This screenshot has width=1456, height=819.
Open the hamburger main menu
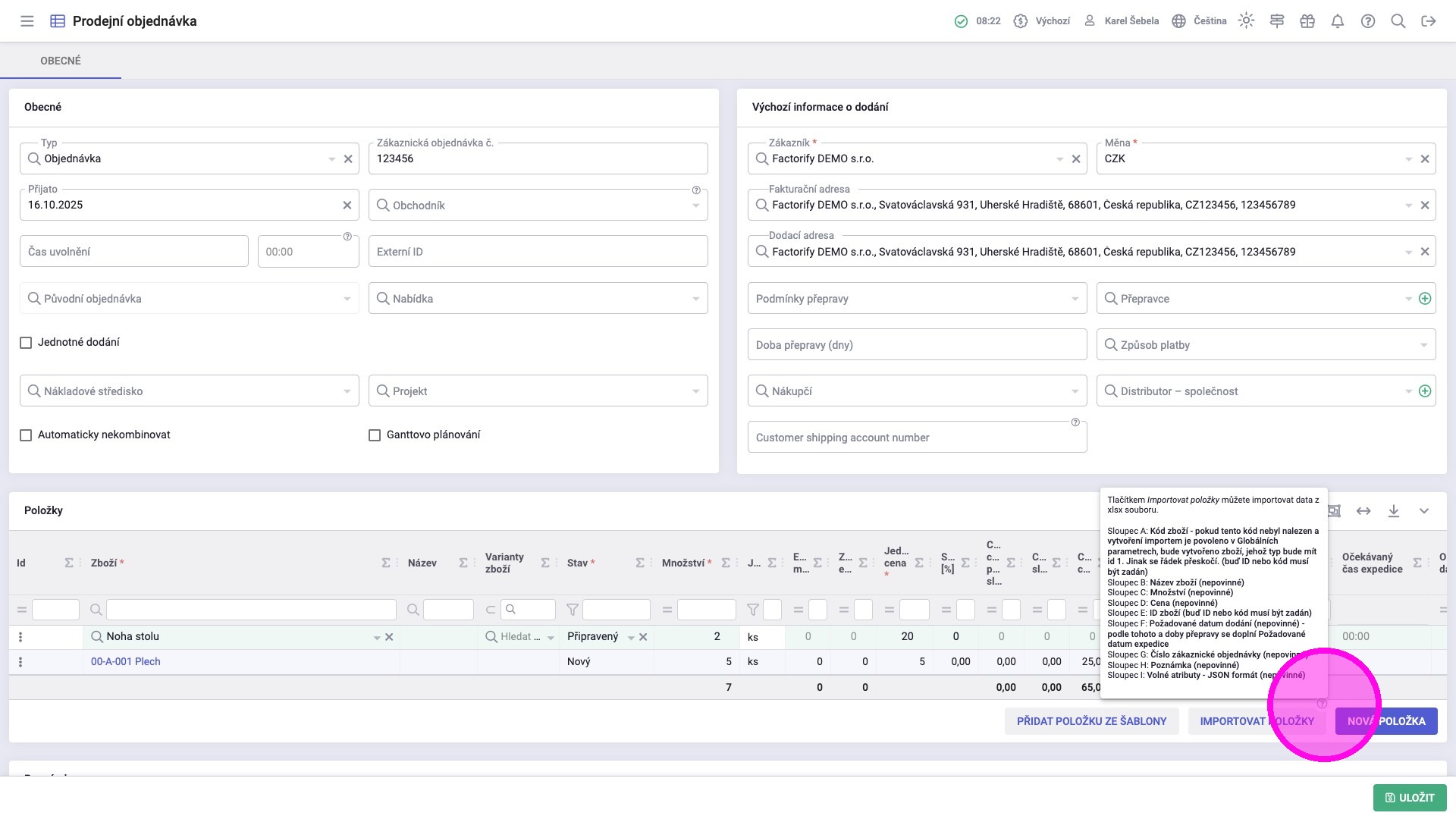[27, 21]
